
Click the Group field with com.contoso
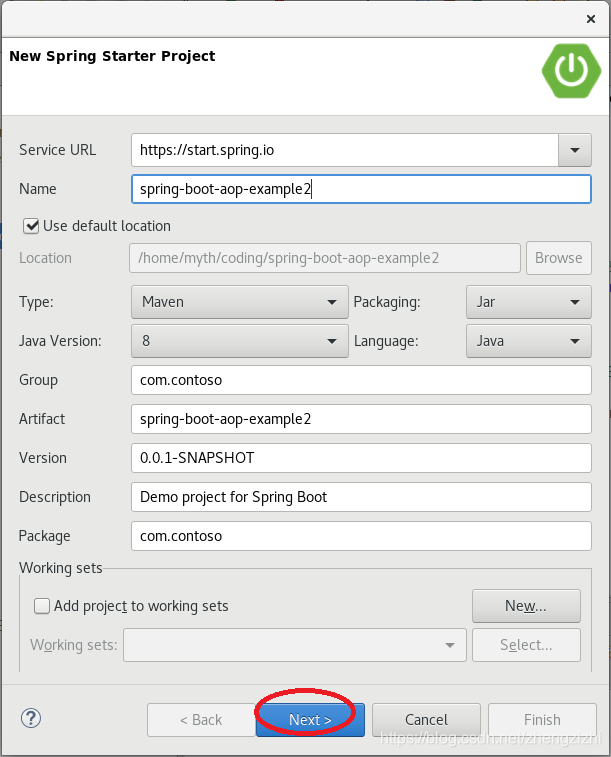point(361,380)
